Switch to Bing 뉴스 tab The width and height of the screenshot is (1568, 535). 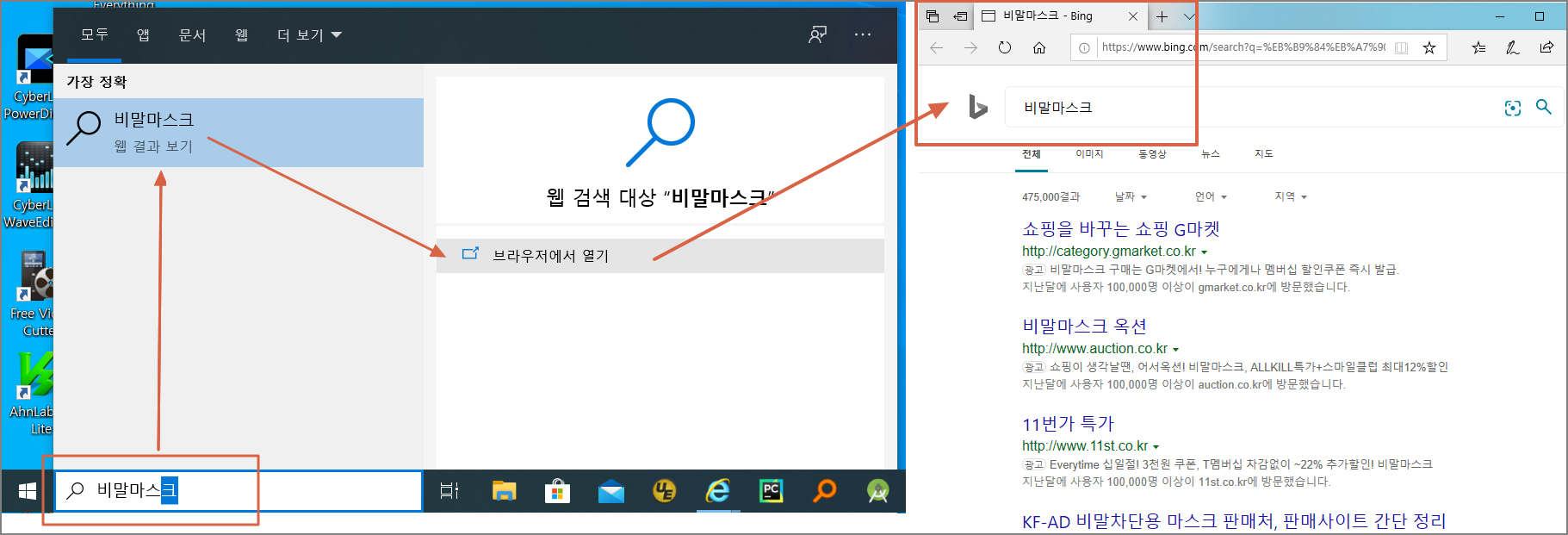(x=1211, y=154)
